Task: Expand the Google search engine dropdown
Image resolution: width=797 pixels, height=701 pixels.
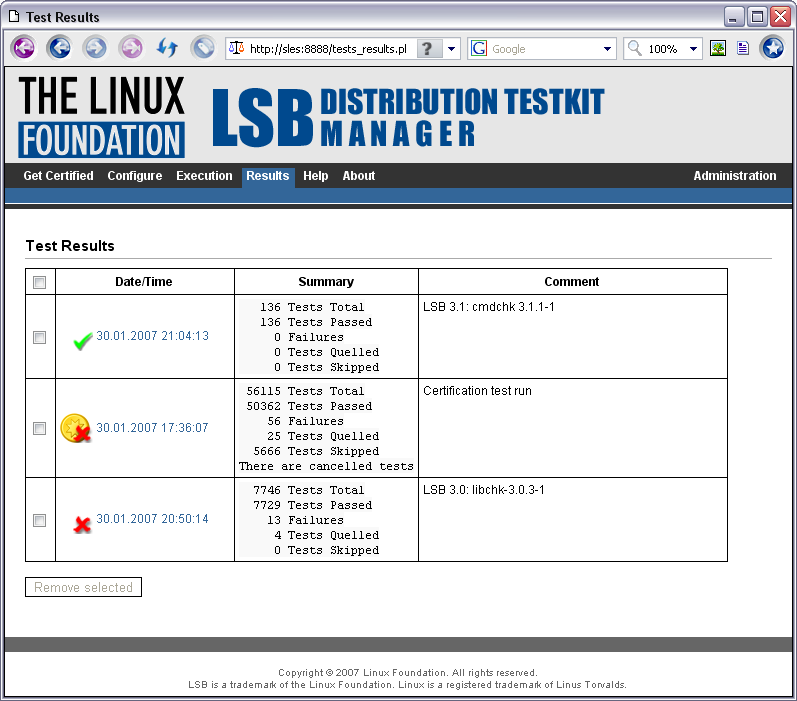Action: (x=607, y=49)
